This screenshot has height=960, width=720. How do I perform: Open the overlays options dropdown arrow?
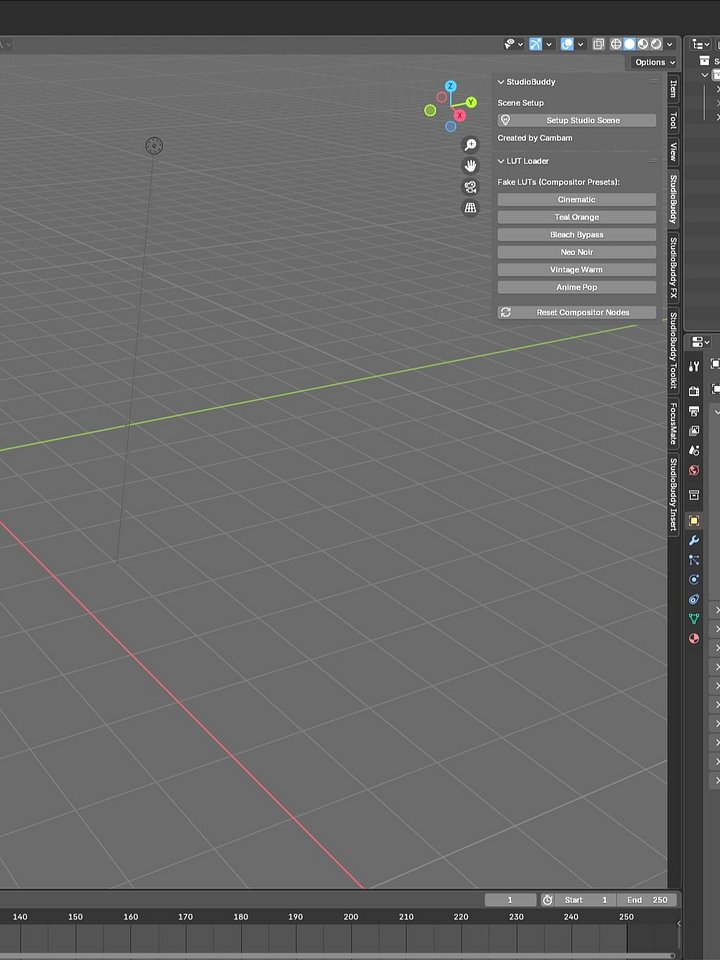point(580,44)
